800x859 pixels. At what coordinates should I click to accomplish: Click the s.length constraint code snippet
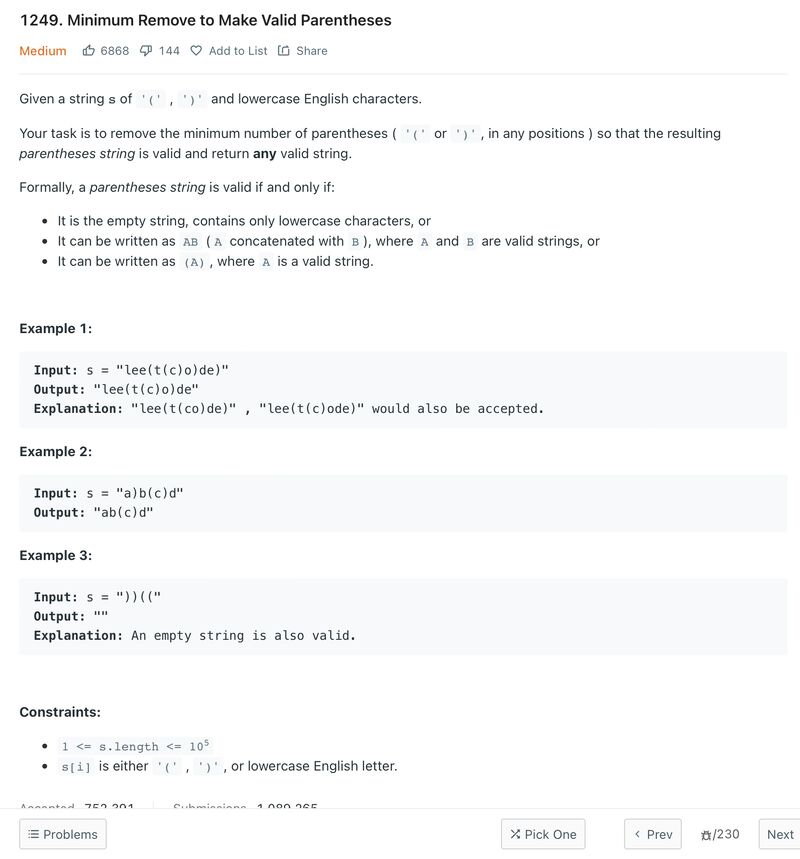[x=135, y=746]
